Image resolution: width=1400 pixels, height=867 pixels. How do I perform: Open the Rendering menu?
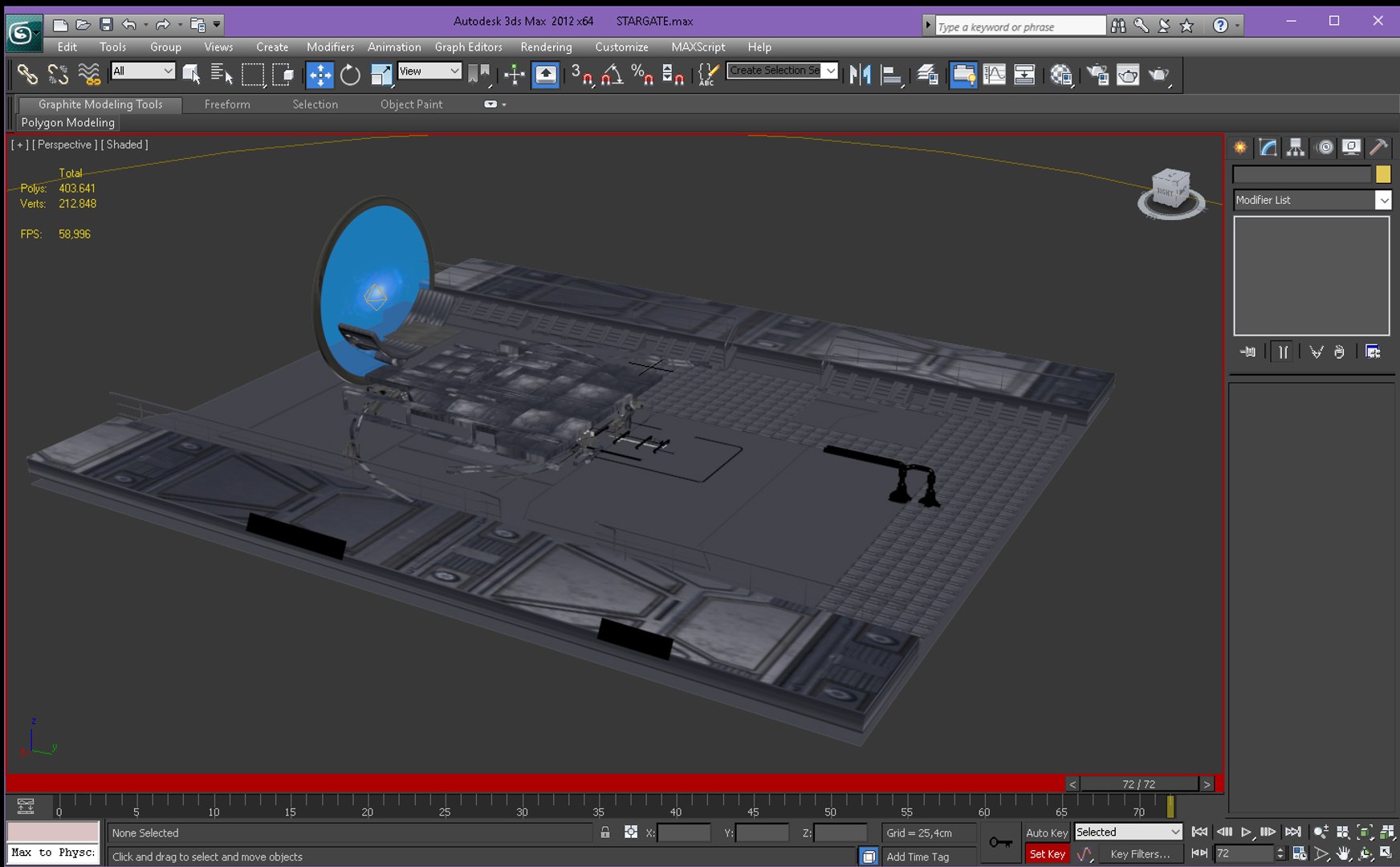(x=546, y=47)
